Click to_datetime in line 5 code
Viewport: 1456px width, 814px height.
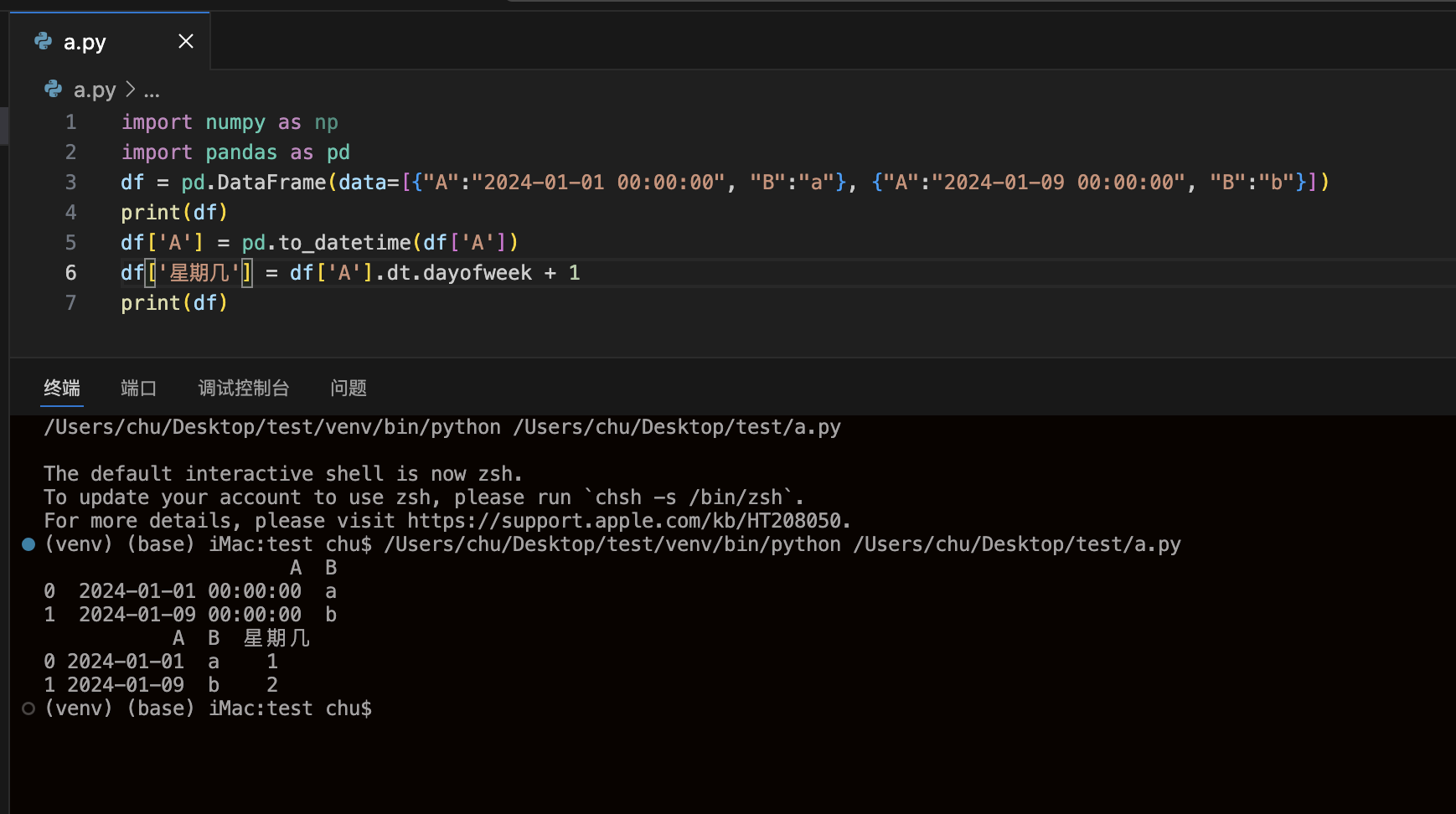(x=344, y=243)
